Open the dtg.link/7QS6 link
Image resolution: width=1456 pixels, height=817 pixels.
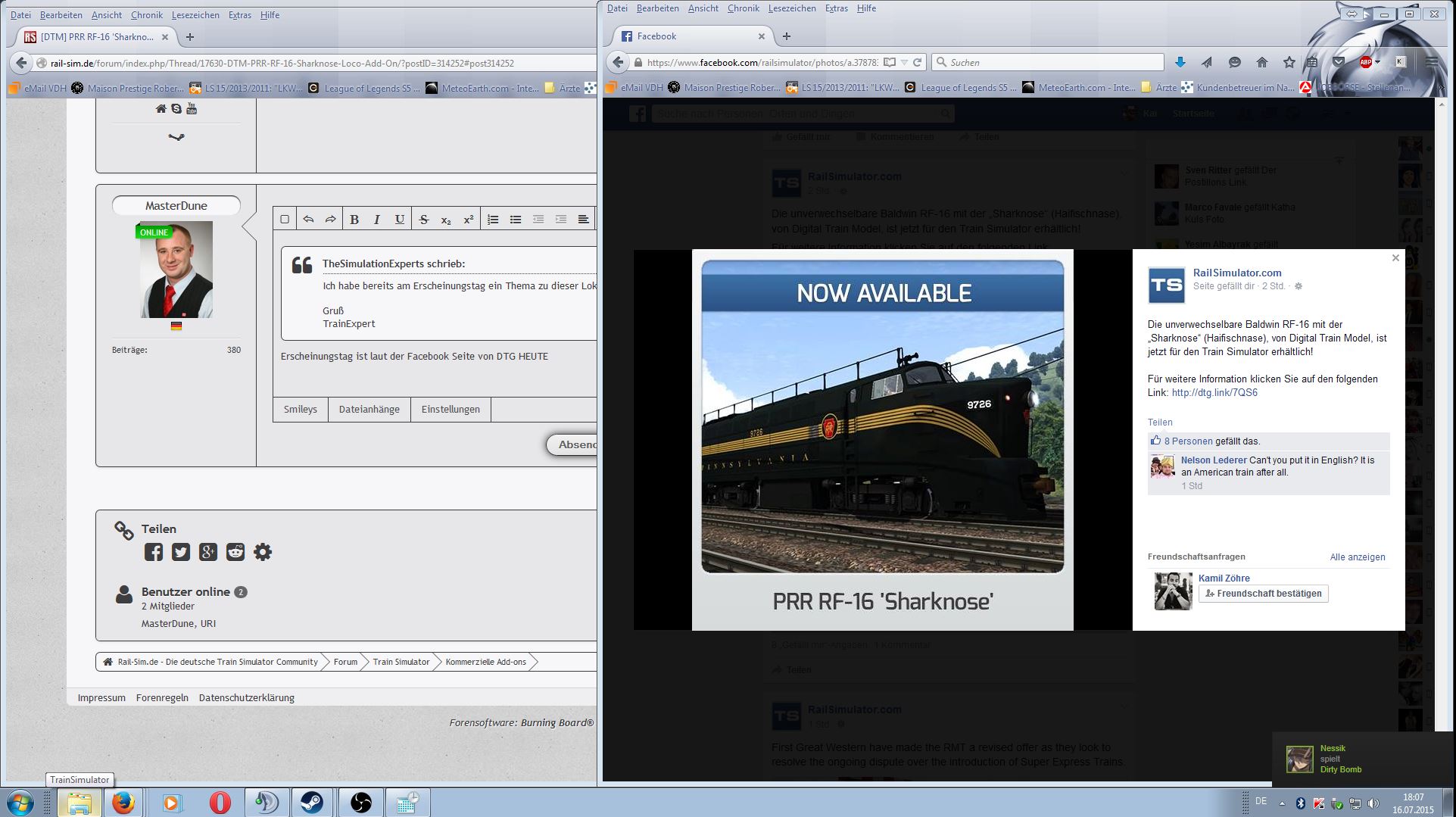[1214, 393]
